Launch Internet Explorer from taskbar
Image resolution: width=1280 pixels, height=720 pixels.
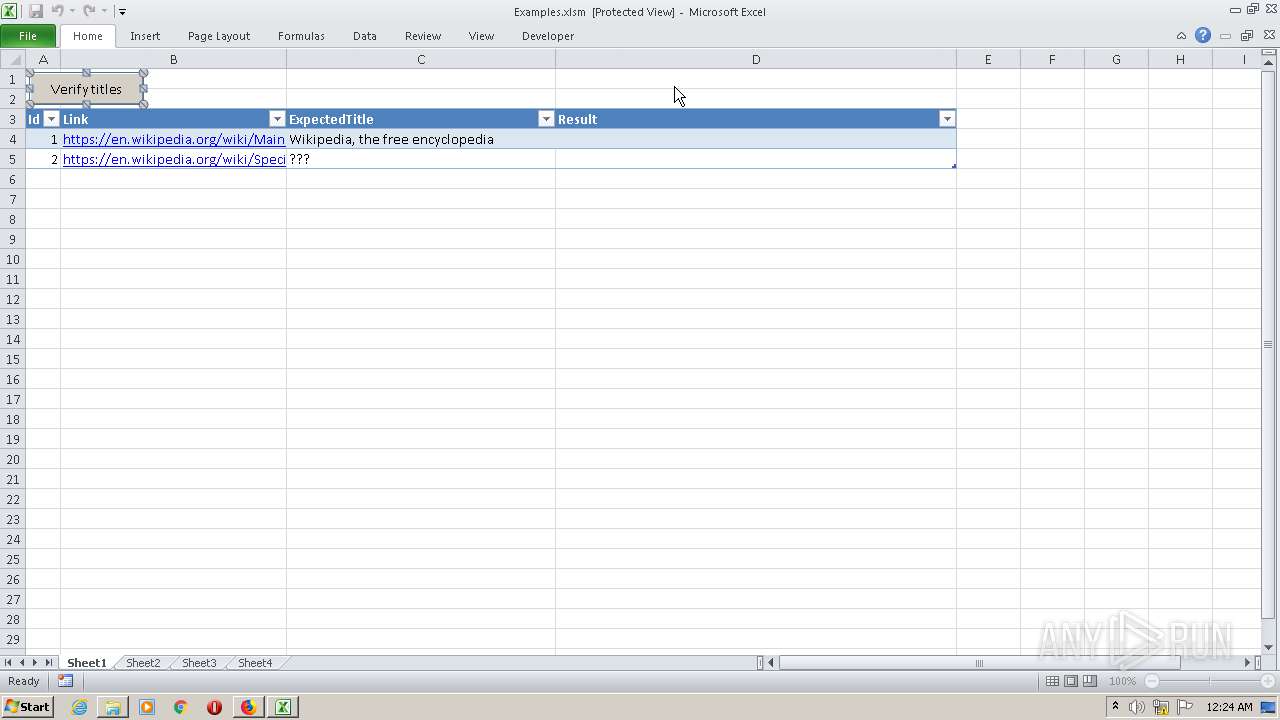79,707
